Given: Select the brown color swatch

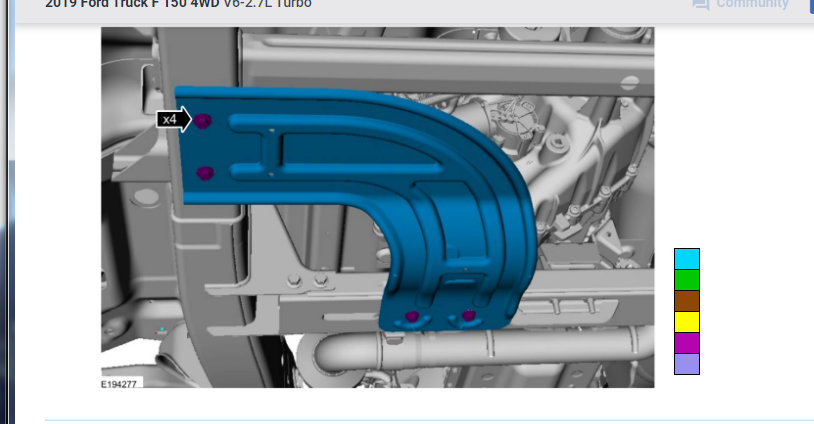Looking at the screenshot, I should pyautogui.click(x=687, y=301).
